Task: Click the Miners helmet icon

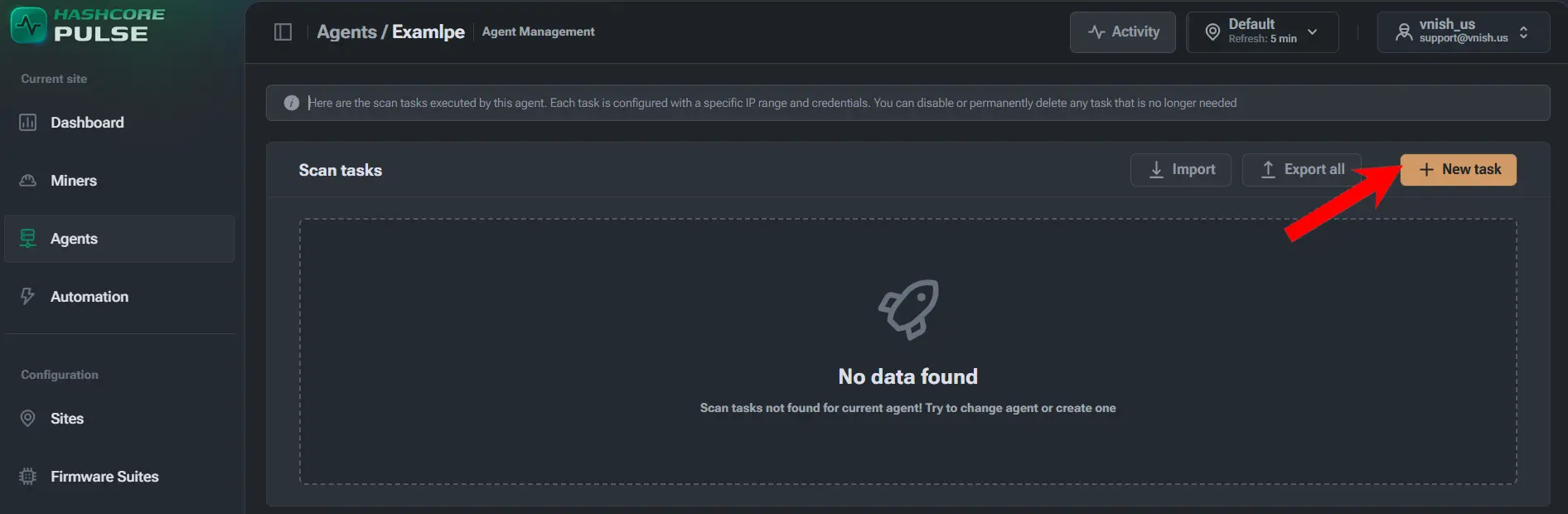Action: click(28, 181)
